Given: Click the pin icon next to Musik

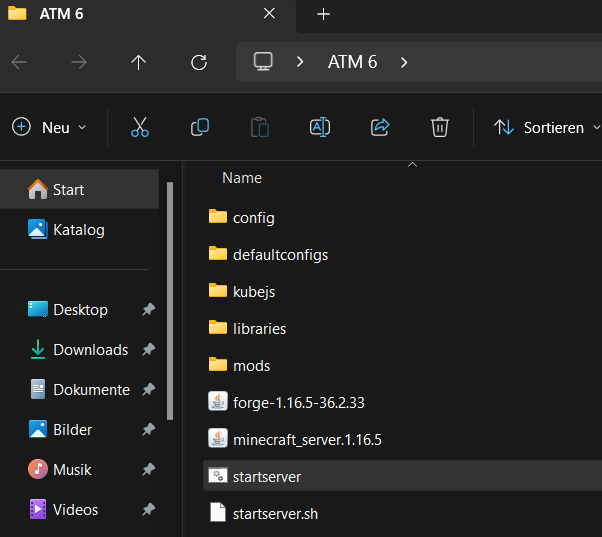Looking at the screenshot, I should [x=149, y=469].
